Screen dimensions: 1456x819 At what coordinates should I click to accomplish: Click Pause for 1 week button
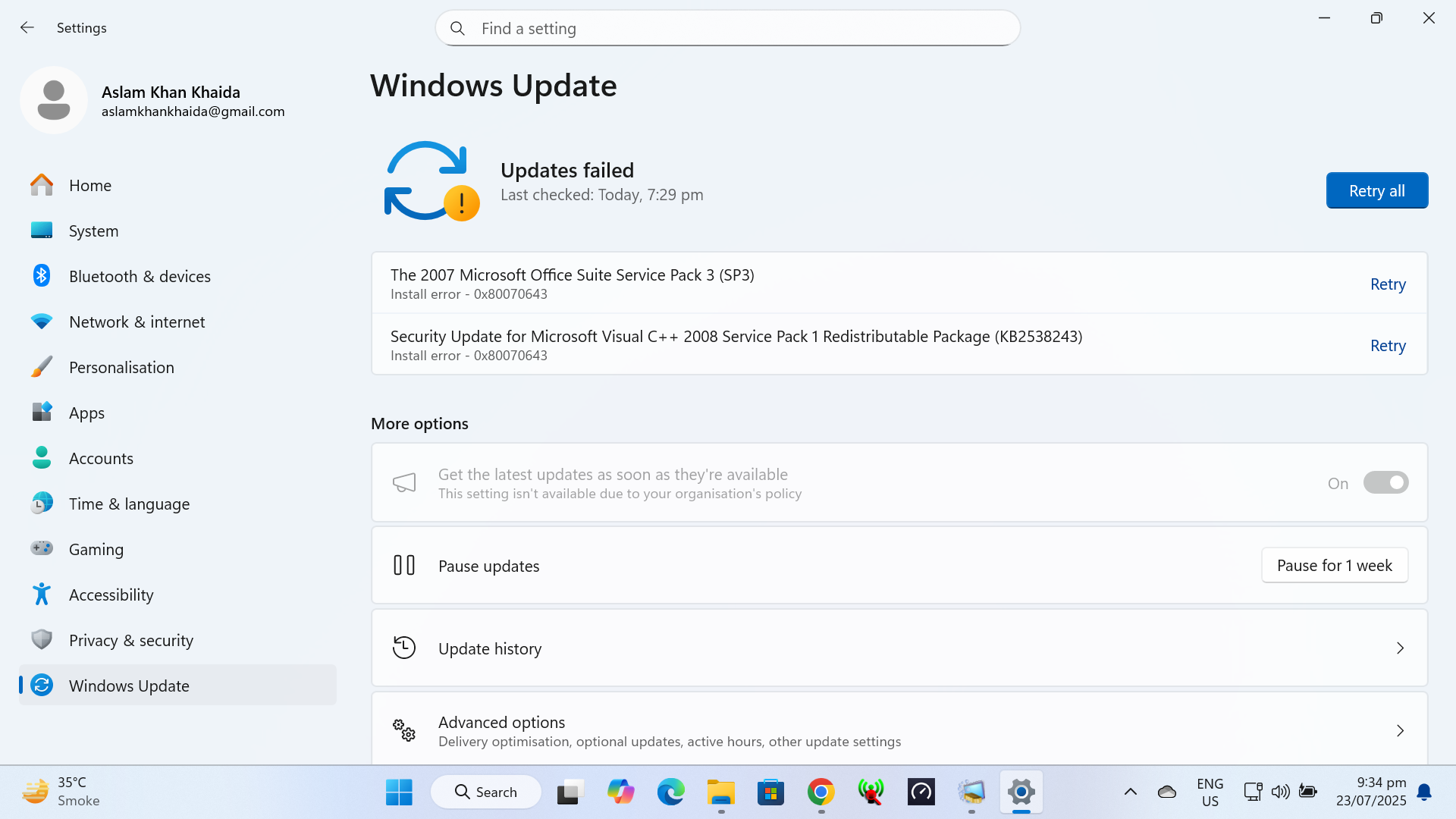1335,566
